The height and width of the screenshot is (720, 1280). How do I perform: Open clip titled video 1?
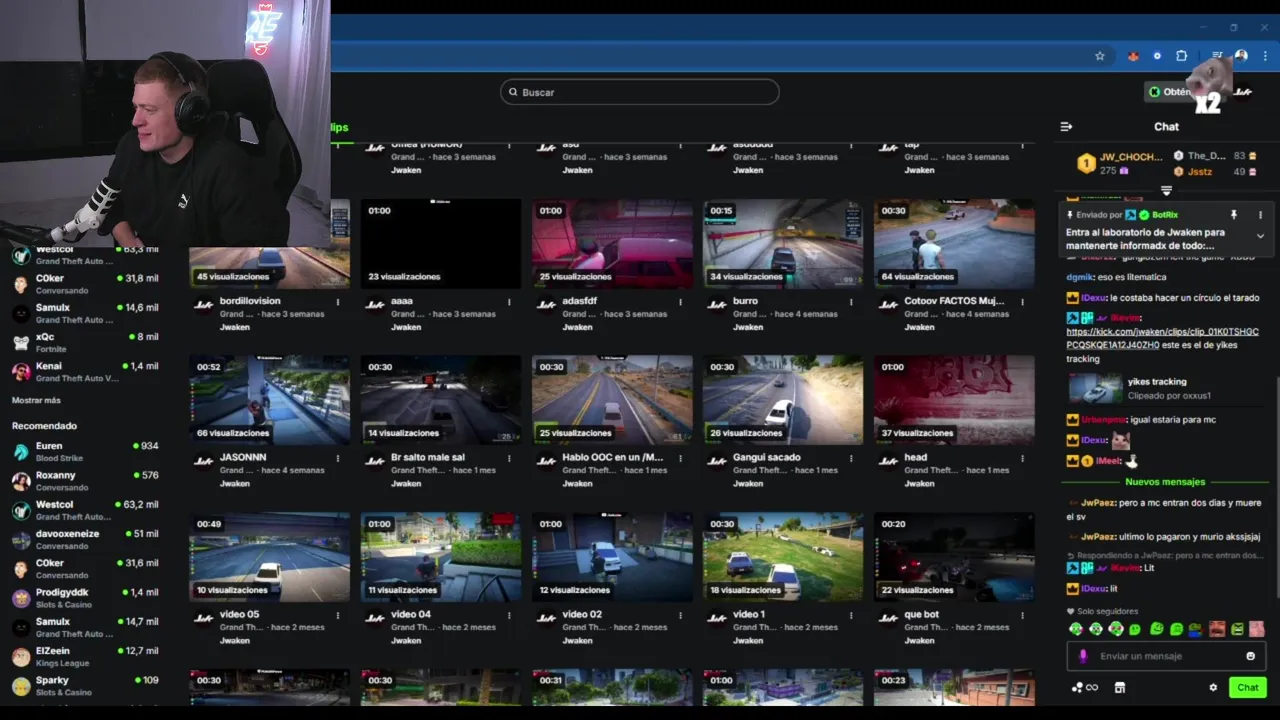coord(748,615)
